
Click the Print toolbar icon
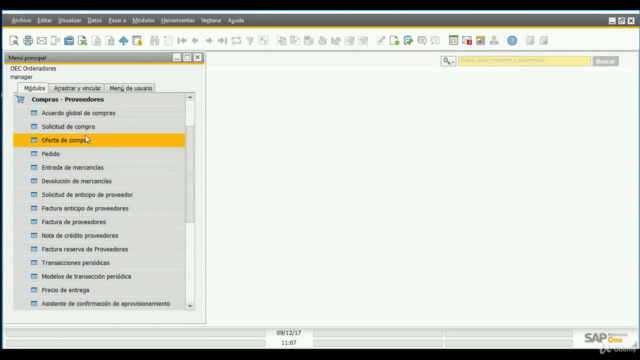click(x=28, y=40)
